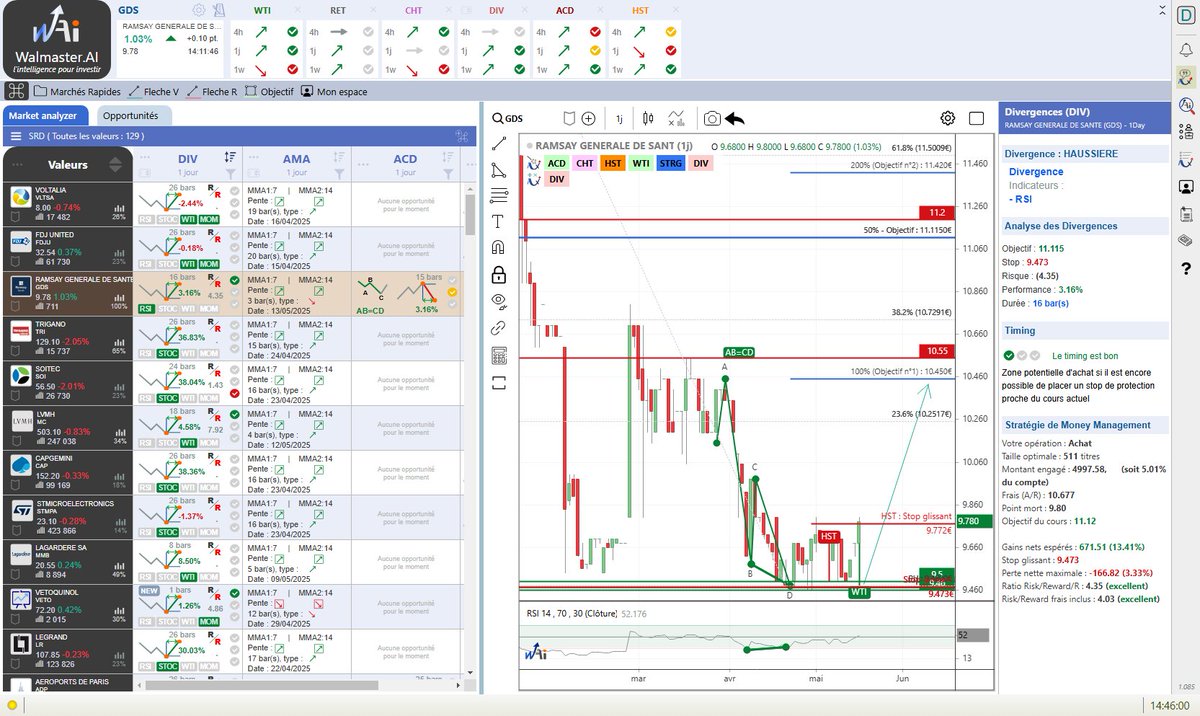
Task: Click the flag icon beside the GDS search
Action: tap(569, 118)
